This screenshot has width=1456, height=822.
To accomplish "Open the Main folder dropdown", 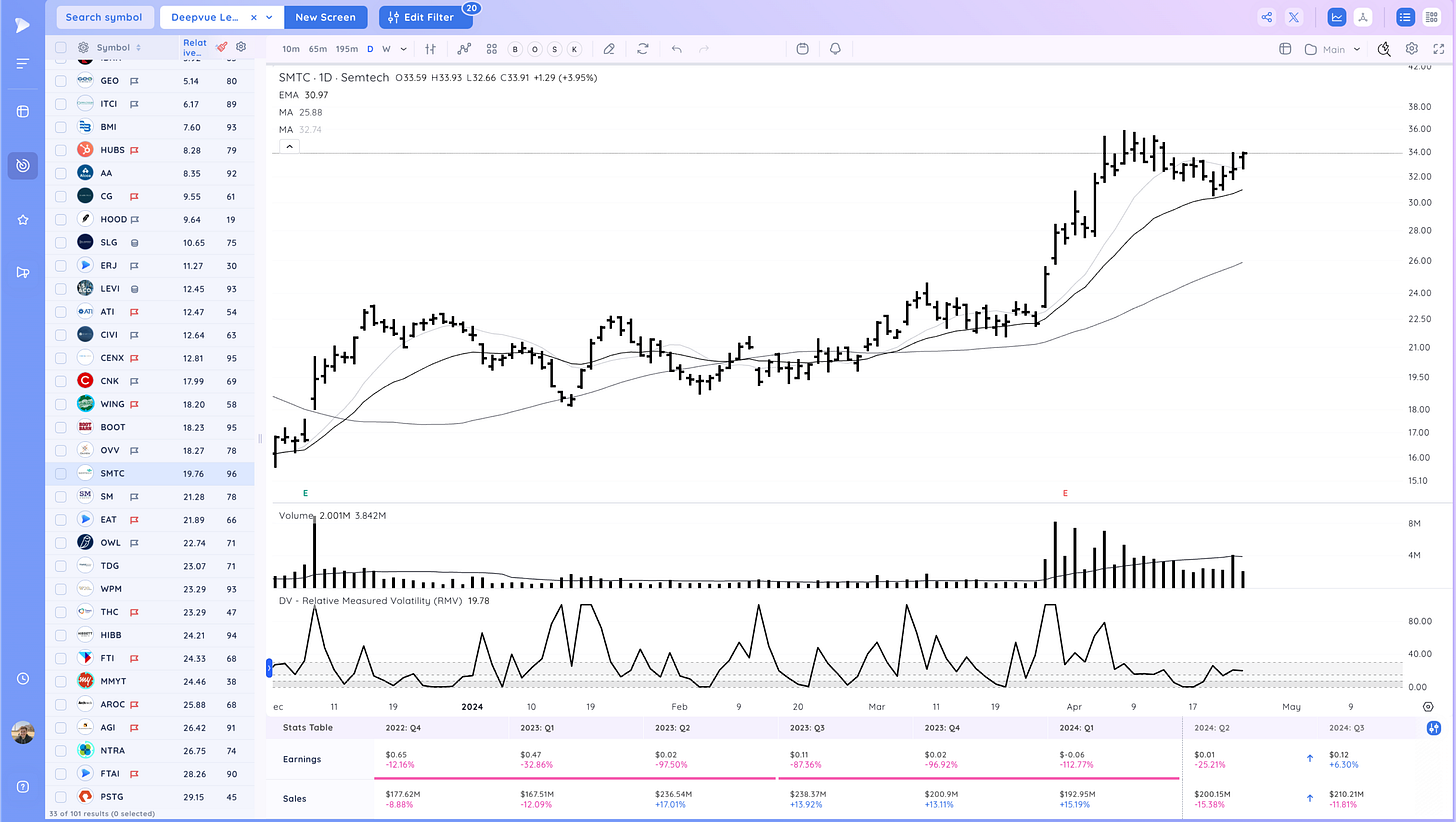I will click(x=1334, y=49).
